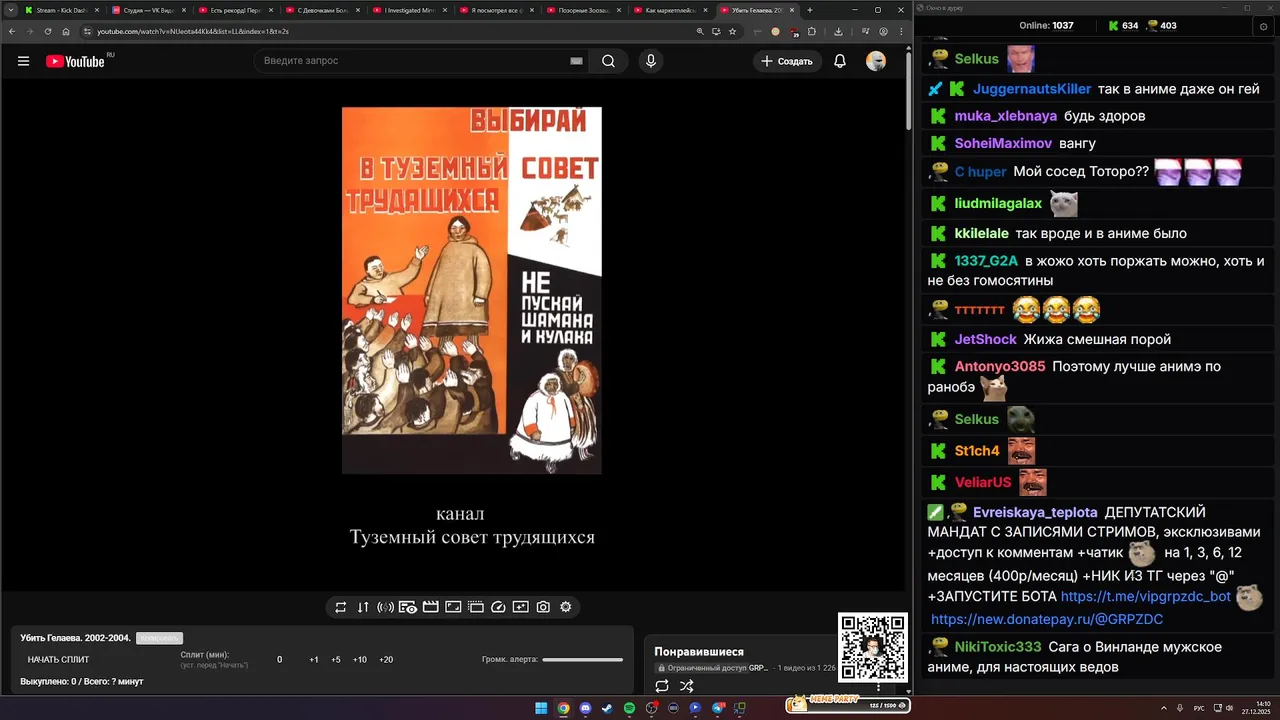Add +5 minutes to split
Screen dimensions: 1280x720
[x=336, y=660]
